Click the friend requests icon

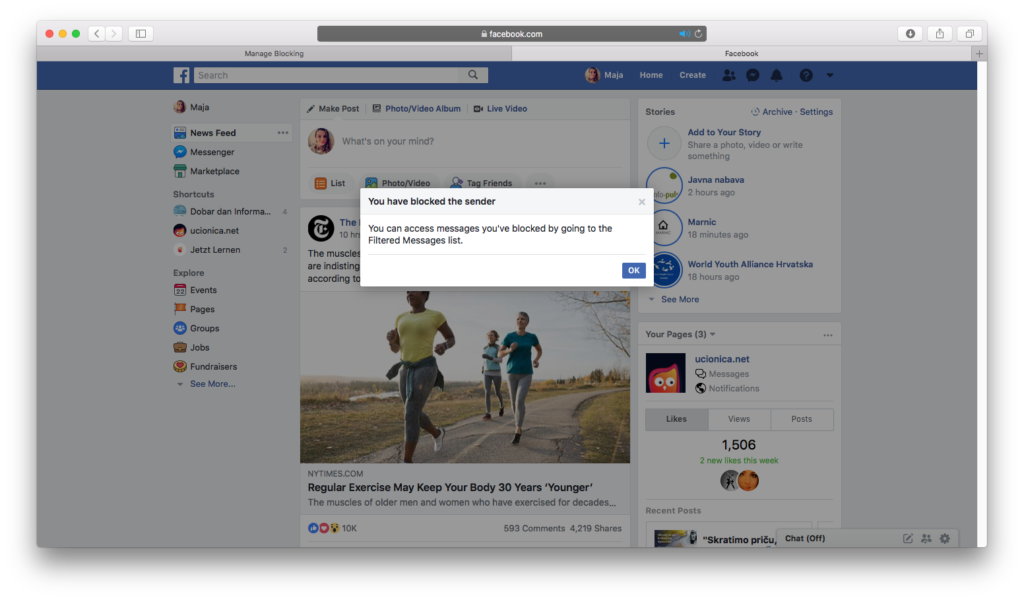(x=728, y=75)
